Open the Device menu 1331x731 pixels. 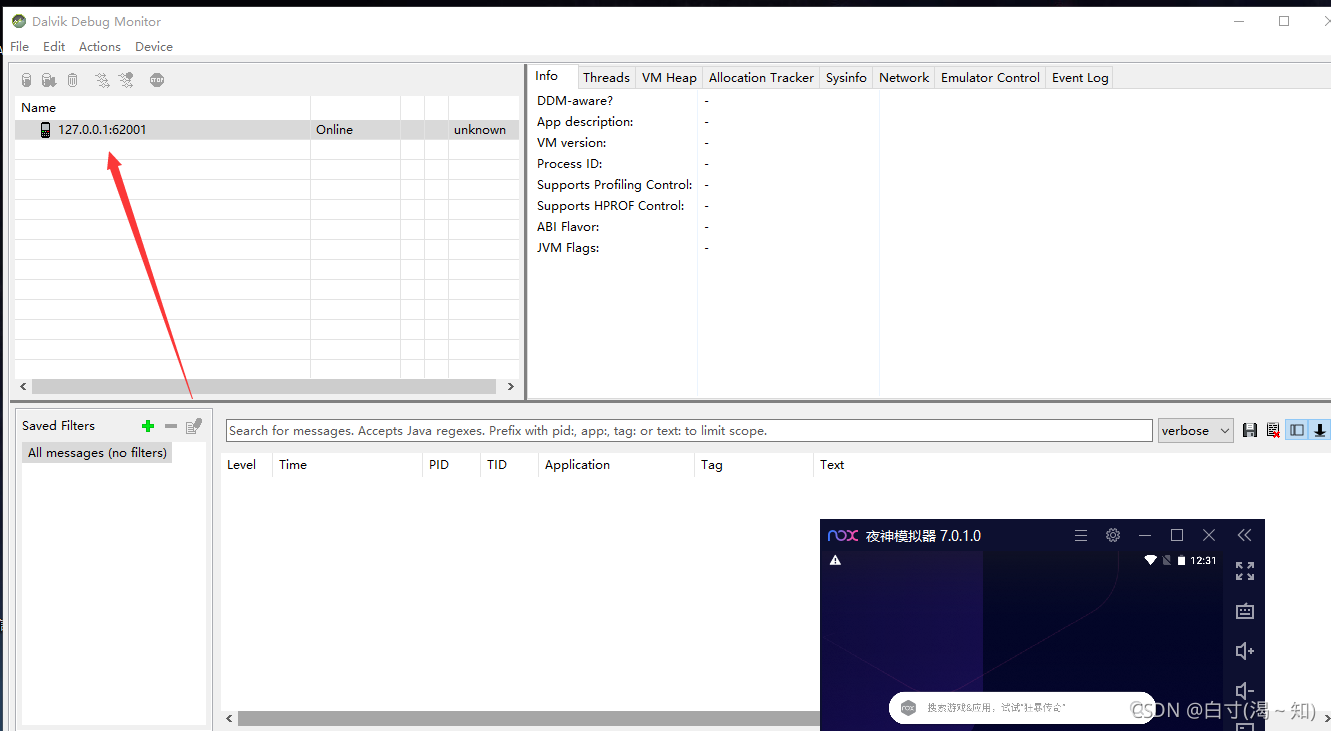click(153, 46)
